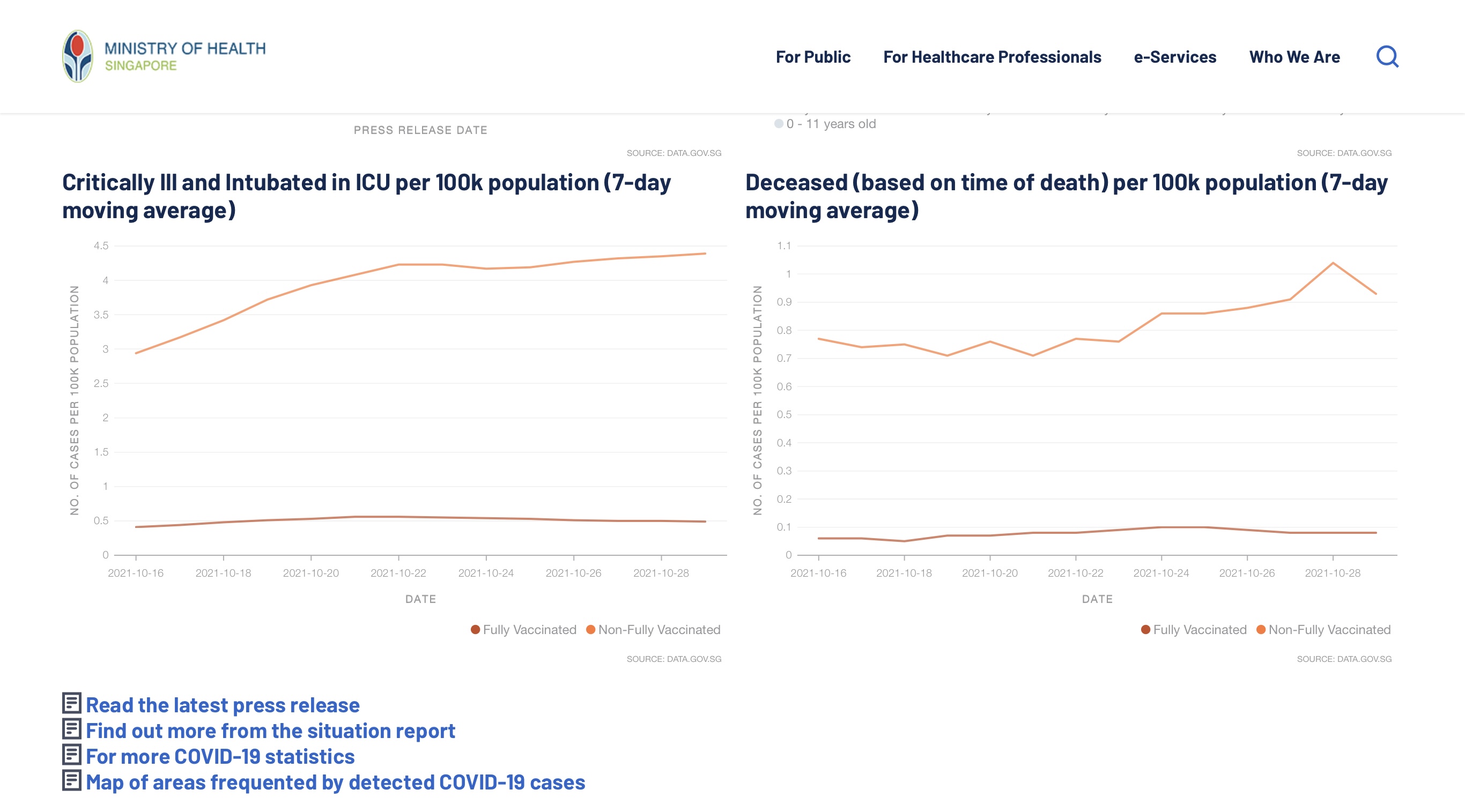Open the For Public menu
Screen dimensions: 1465x812
point(813,57)
